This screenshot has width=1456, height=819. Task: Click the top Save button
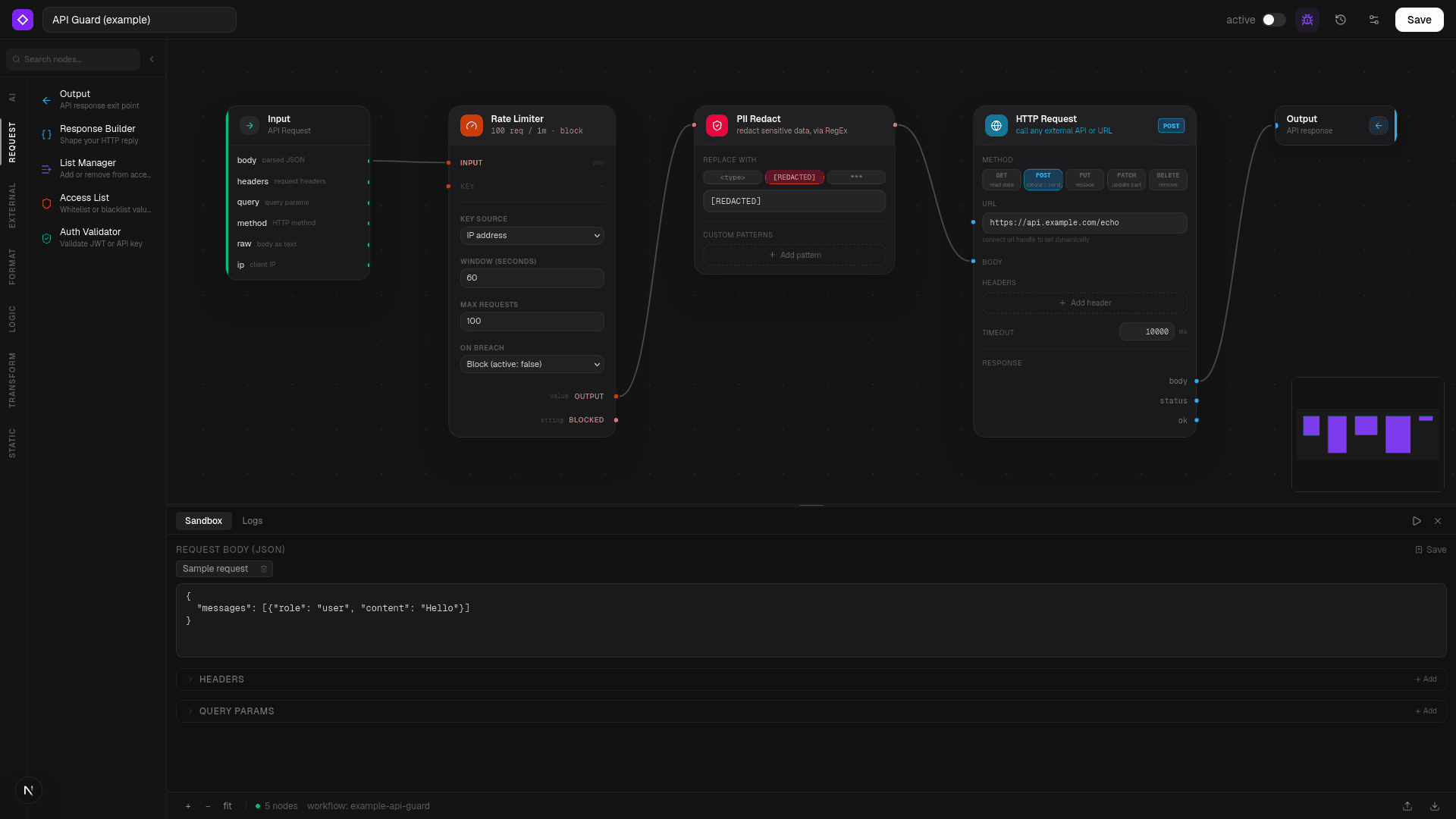[1419, 20]
